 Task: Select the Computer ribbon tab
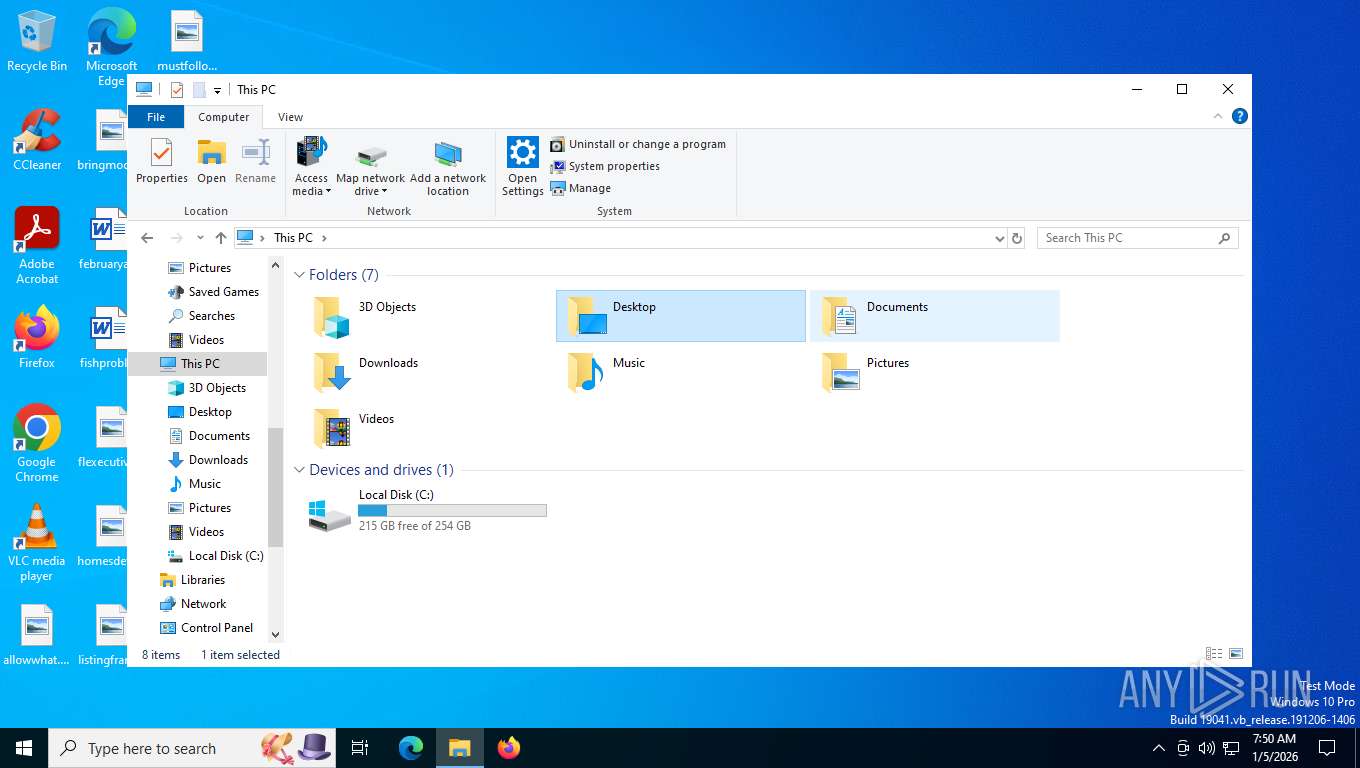click(x=223, y=117)
